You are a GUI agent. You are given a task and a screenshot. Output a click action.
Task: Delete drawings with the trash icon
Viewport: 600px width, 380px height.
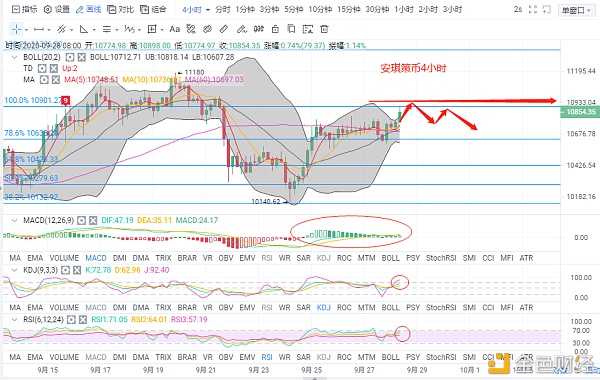(x=324, y=29)
